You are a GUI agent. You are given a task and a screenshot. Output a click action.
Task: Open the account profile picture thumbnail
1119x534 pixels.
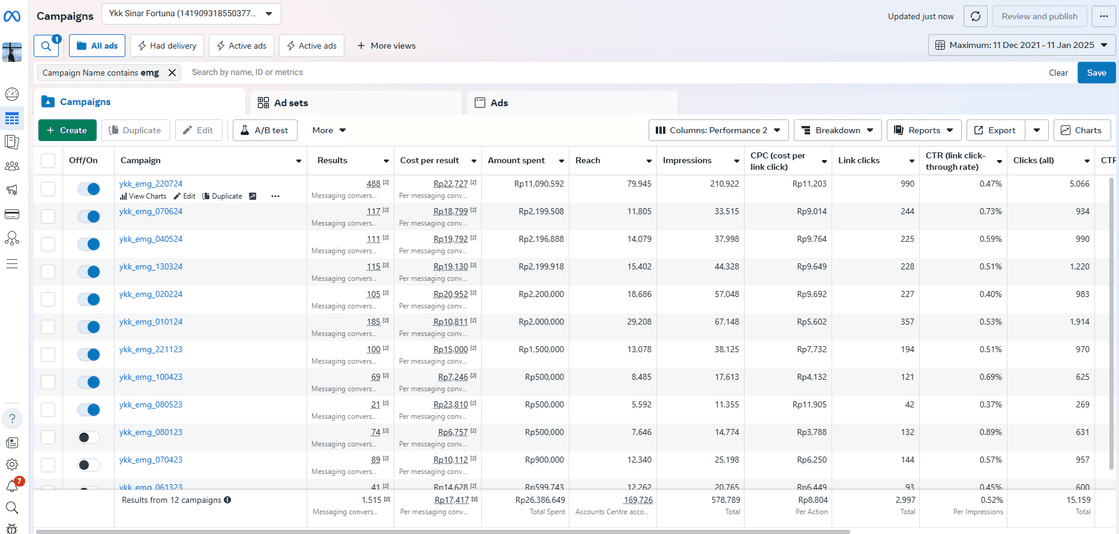coord(12,51)
